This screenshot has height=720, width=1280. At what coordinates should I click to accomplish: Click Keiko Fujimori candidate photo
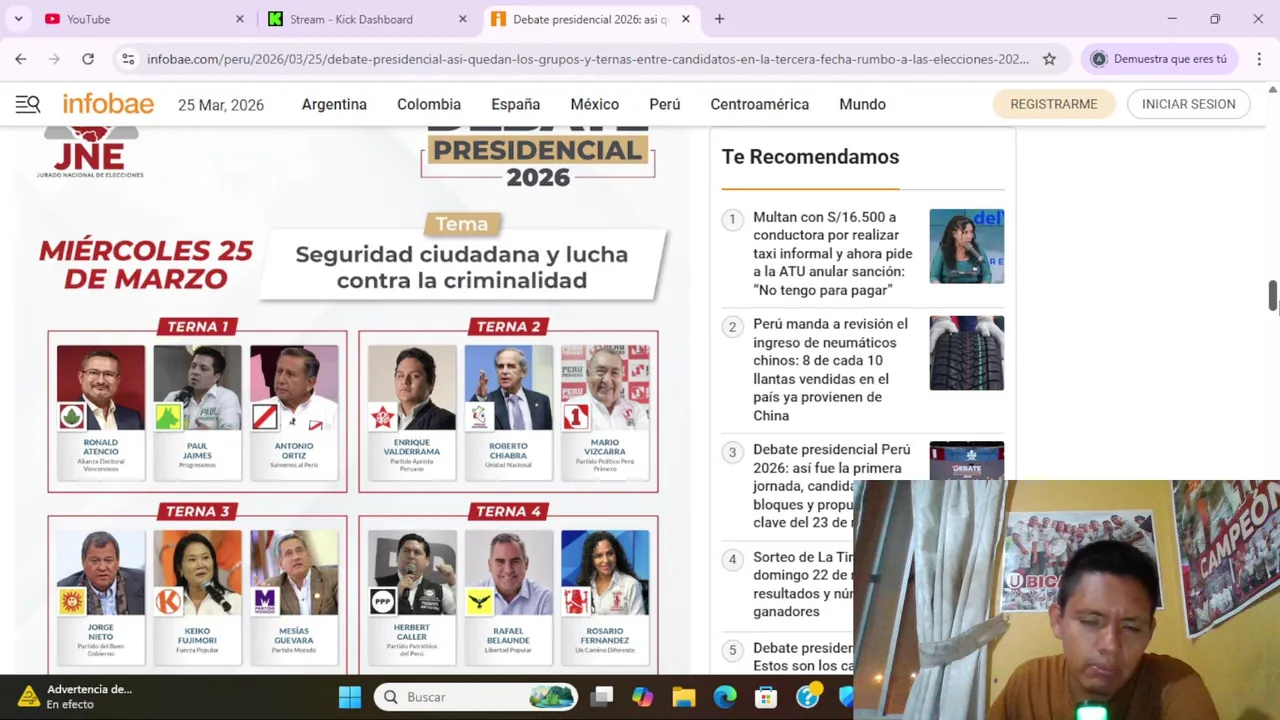click(197, 573)
